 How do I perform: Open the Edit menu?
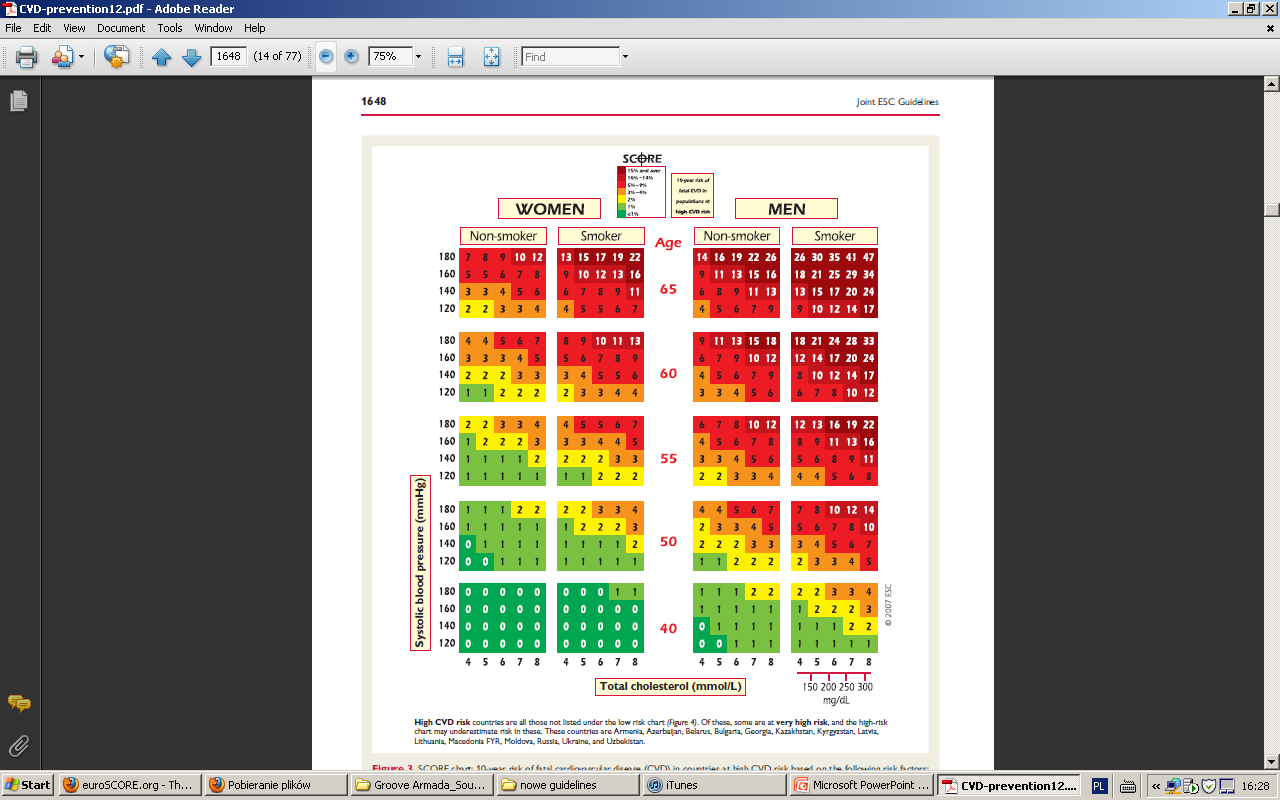(x=42, y=28)
